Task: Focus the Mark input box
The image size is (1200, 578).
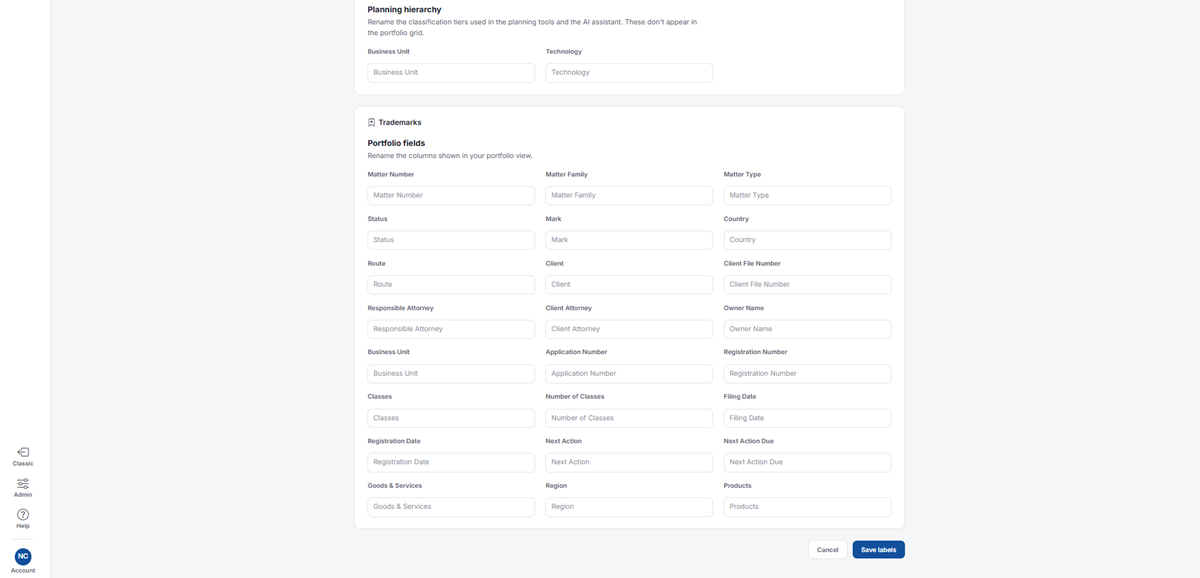Action: tap(629, 240)
